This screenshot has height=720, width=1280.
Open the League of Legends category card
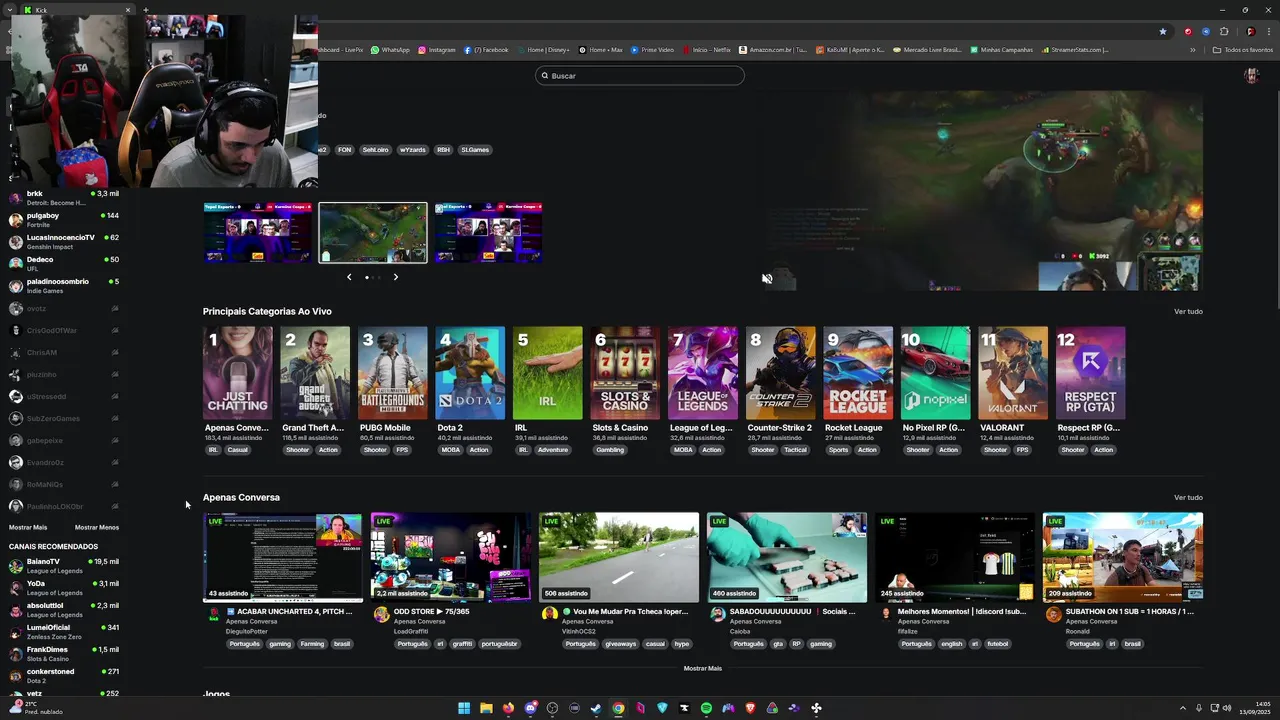[x=703, y=373]
